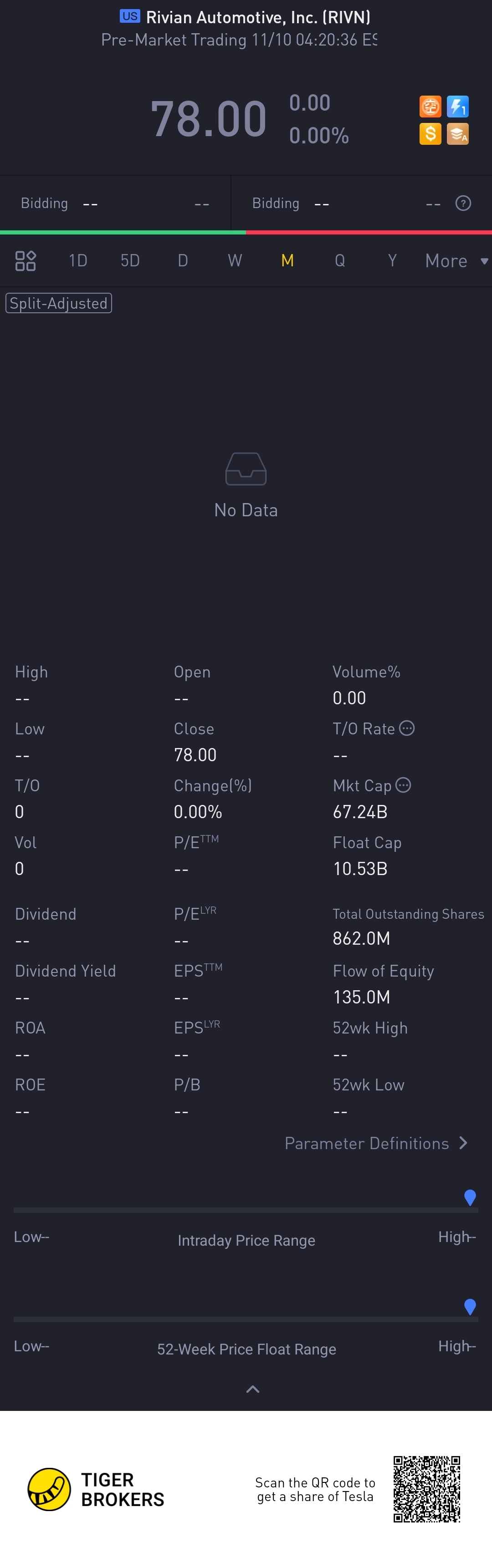The width and height of the screenshot is (492, 1568).
Task: Toggle the Split-Adjusted chart option
Action: click(58, 303)
